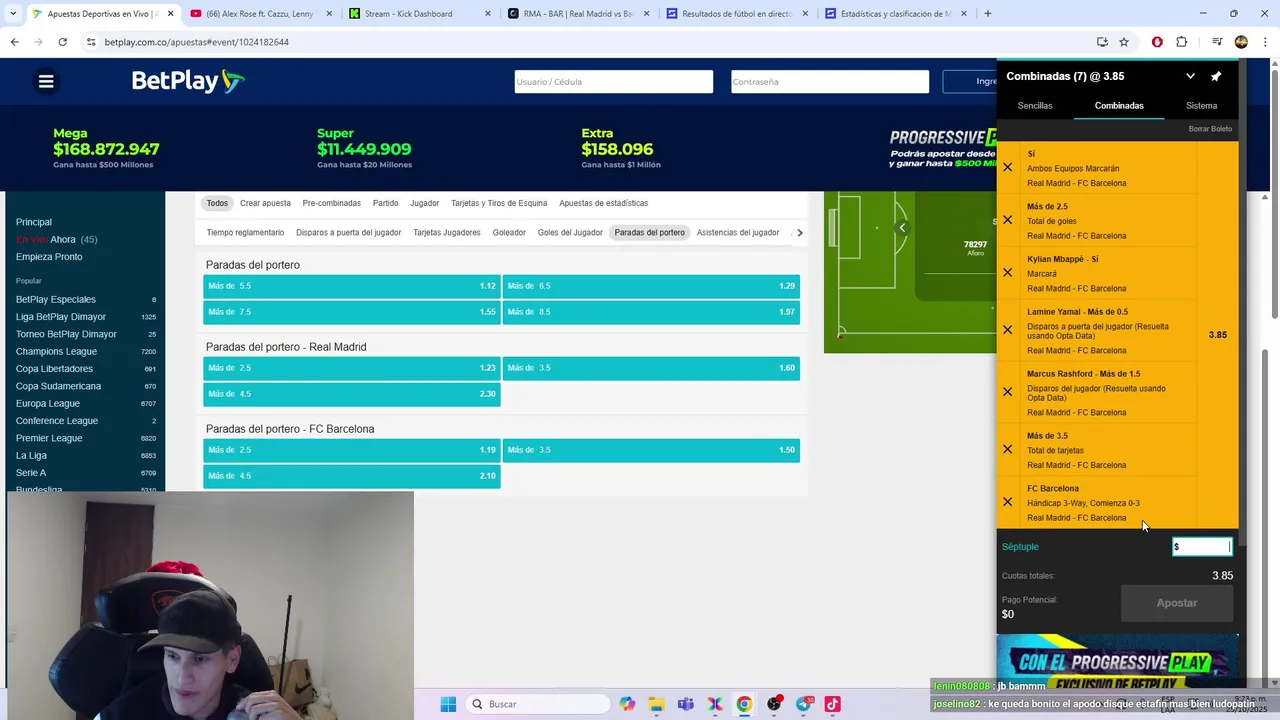This screenshot has width=1280, height=720.
Task: Click the Mega jackpot amount
Action: tap(106, 149)
